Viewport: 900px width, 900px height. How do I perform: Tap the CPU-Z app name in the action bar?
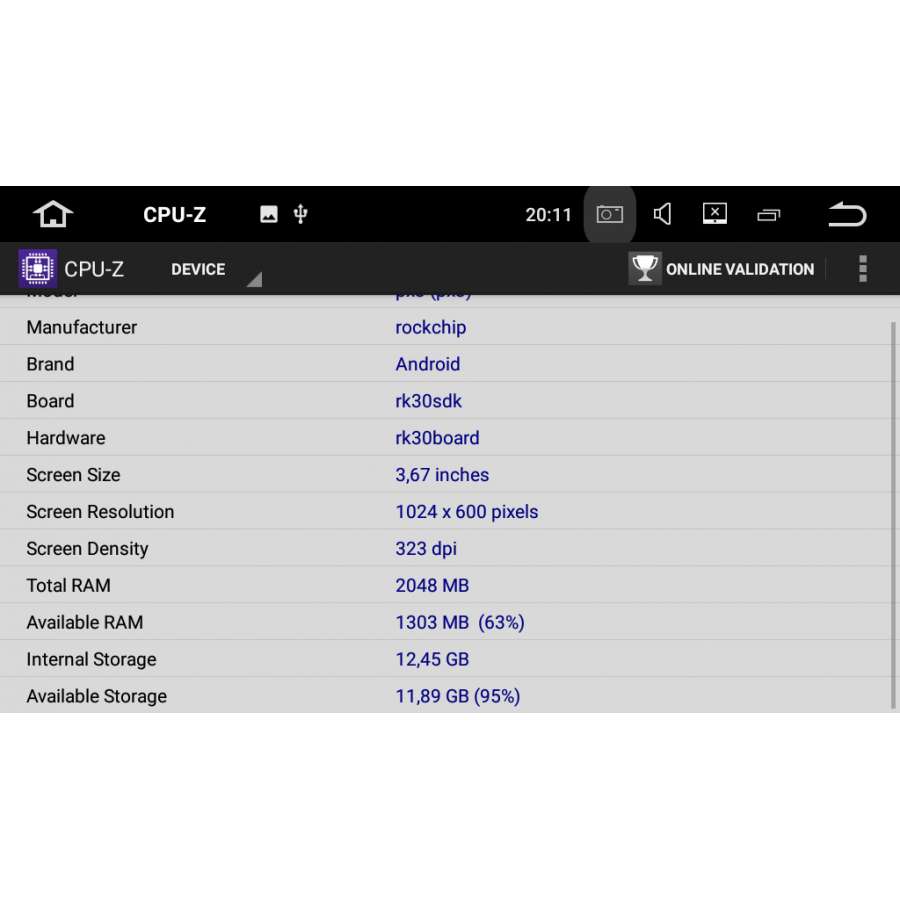(94, 269)
